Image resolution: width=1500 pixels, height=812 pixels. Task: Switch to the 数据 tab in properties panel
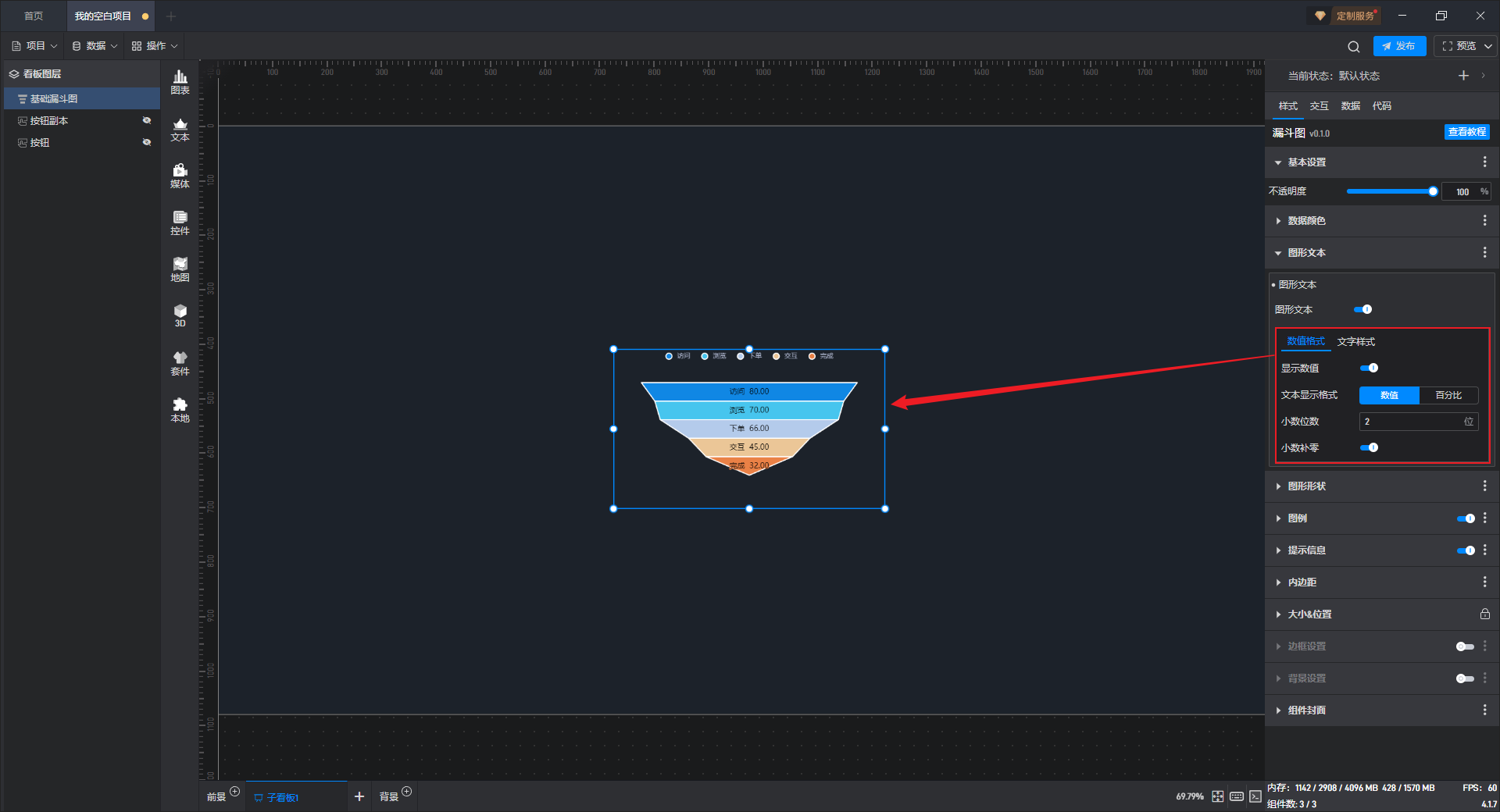click(1350, 106)
